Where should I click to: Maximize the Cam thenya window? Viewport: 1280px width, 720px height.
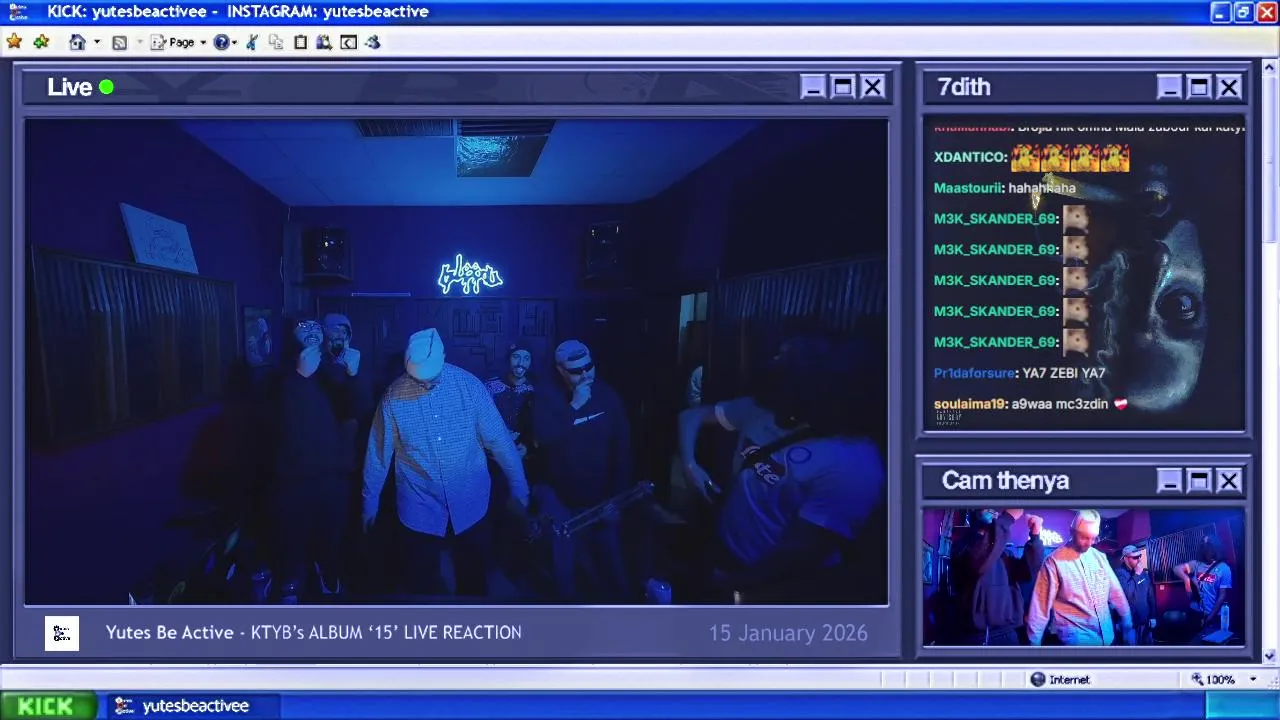click(1199, 481)
